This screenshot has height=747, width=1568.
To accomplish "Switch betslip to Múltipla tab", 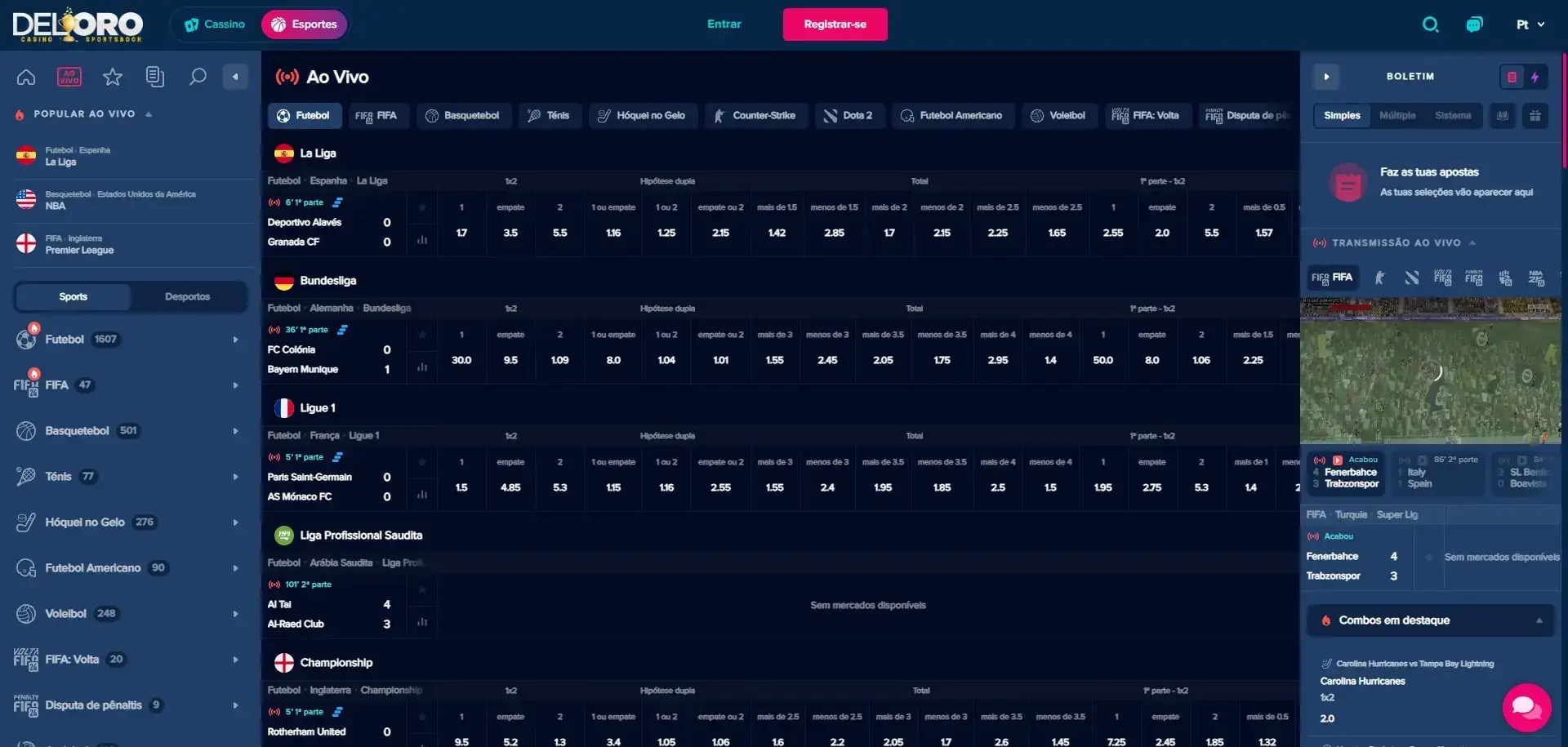I will pyautogui.click(x=1397, y=116).
